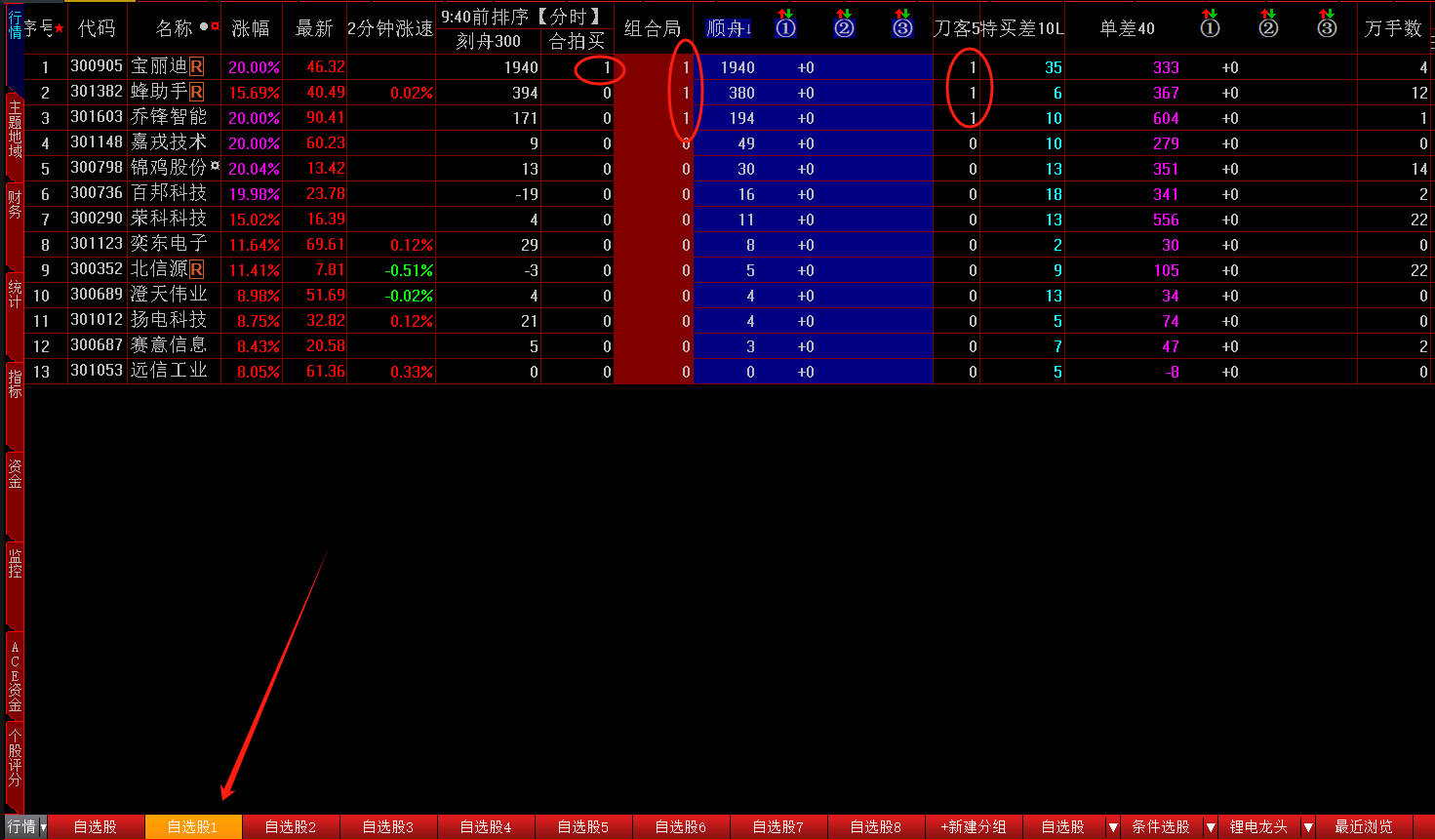The height and width of the screenshot is (840, 1435).
Task: Open dropdown arrow next to 行情 at bottom
Action: [43, 827]
